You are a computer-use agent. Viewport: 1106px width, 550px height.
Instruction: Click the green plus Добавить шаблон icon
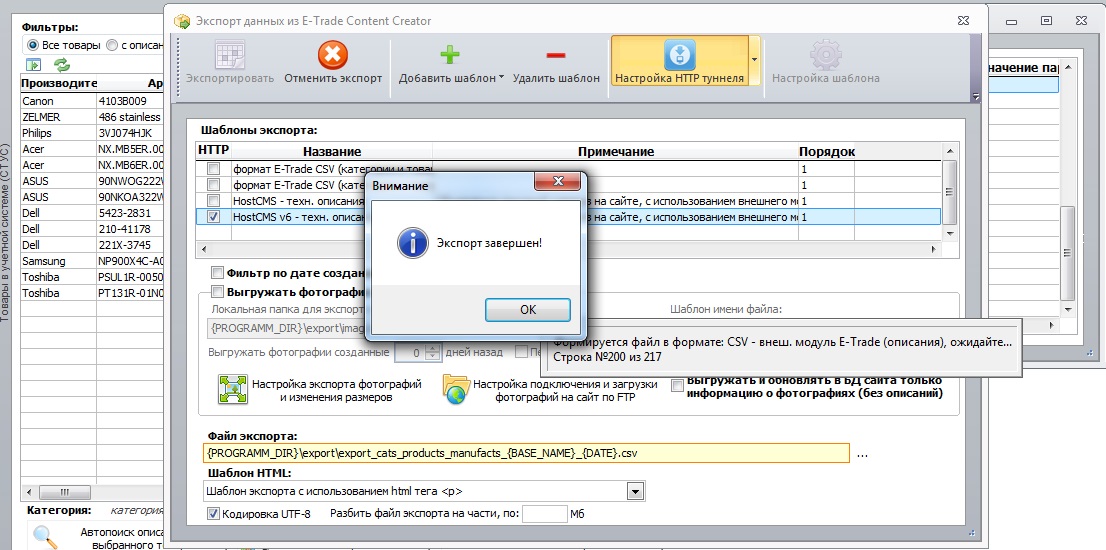click(x=451, y=55)
